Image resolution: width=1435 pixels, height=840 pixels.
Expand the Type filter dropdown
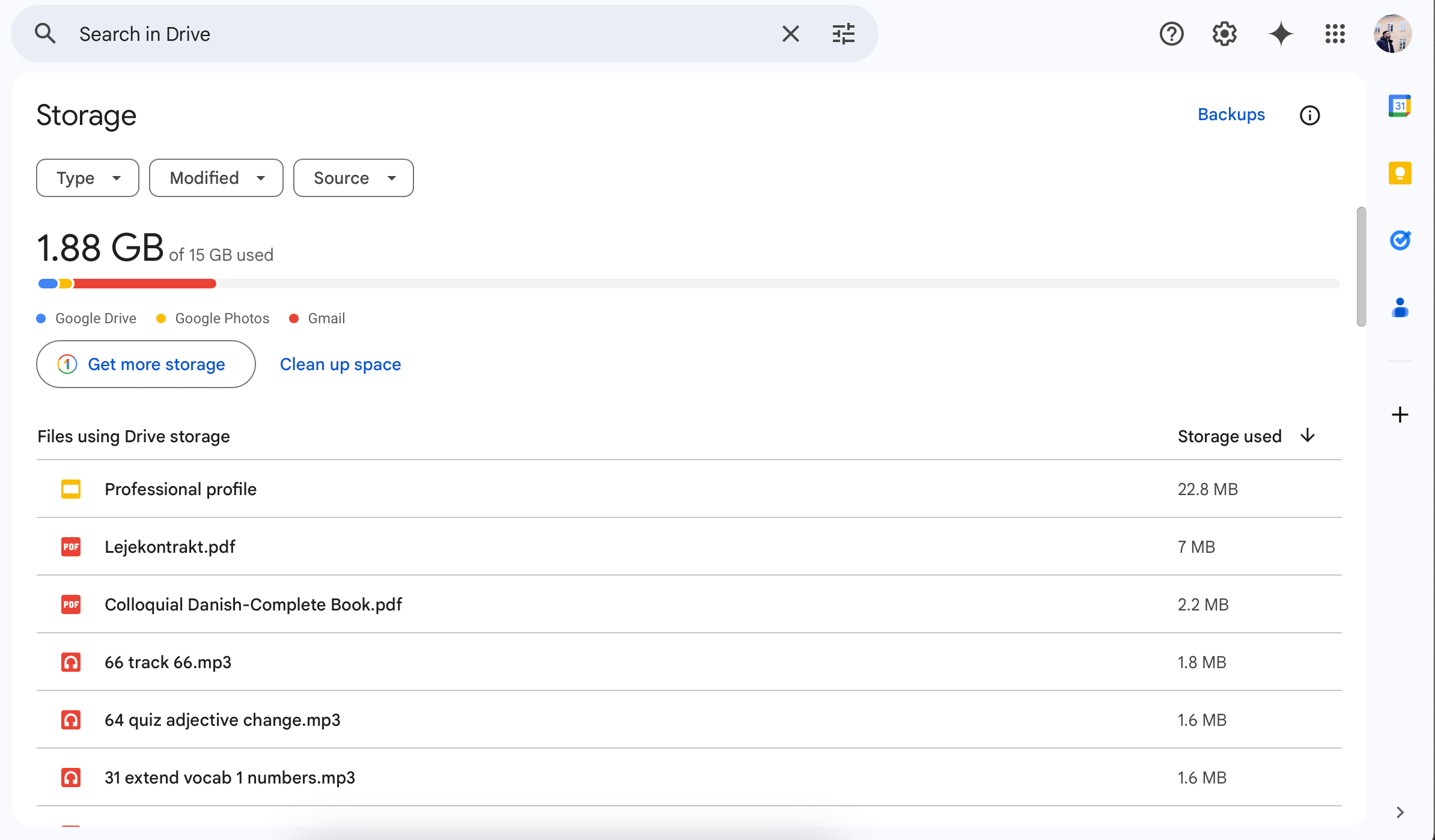88,178
